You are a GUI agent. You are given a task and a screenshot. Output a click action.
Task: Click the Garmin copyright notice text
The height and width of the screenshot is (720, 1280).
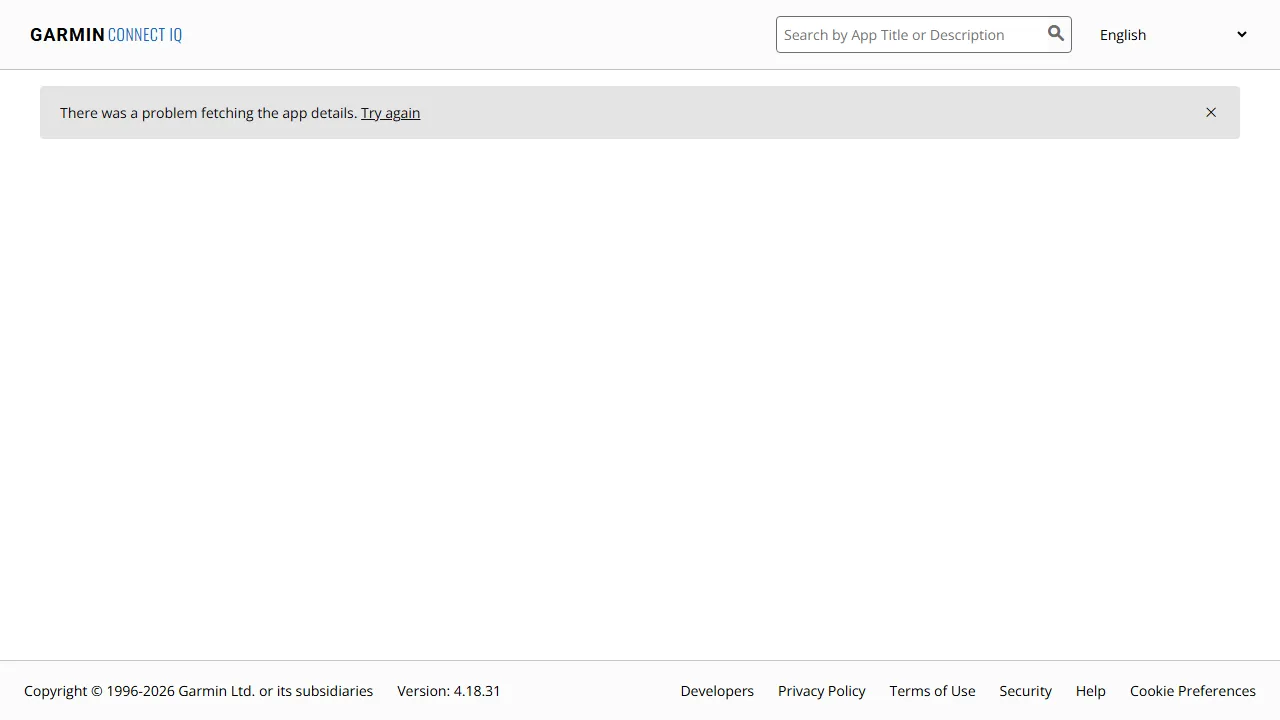tap(198, 691)
